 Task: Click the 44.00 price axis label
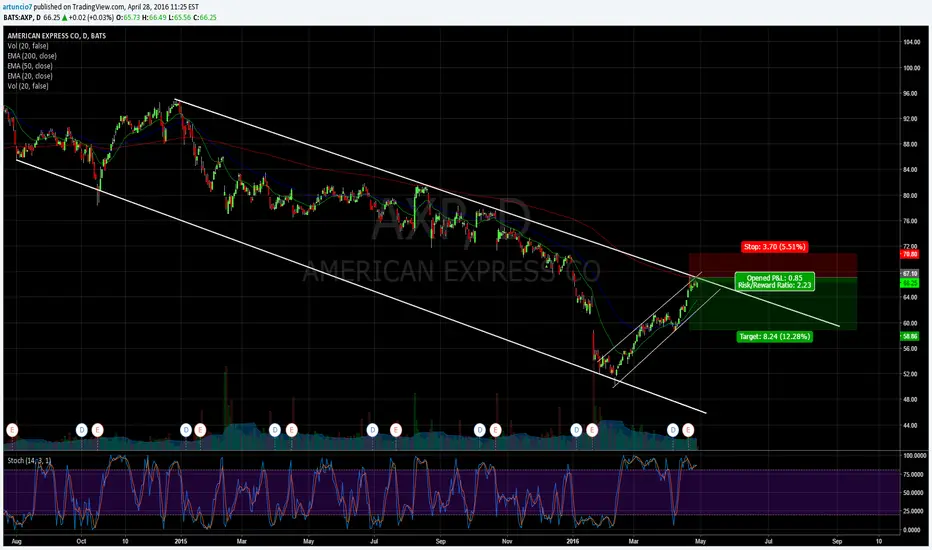911,425
